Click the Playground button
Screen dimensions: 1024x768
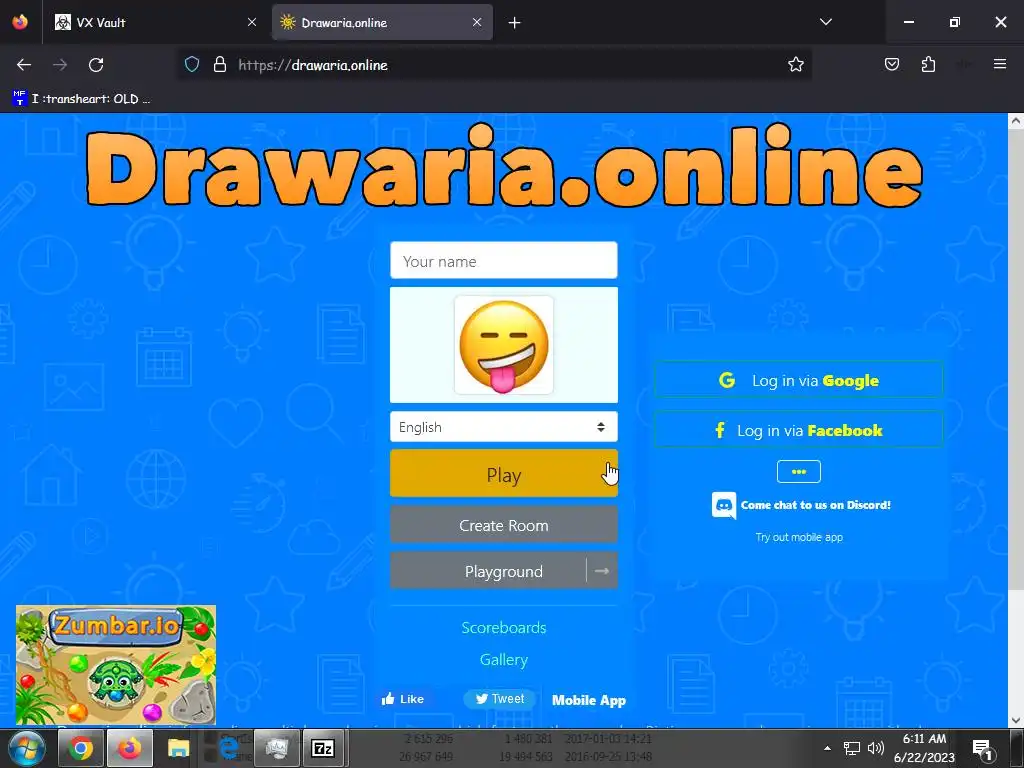click(488, 571)
